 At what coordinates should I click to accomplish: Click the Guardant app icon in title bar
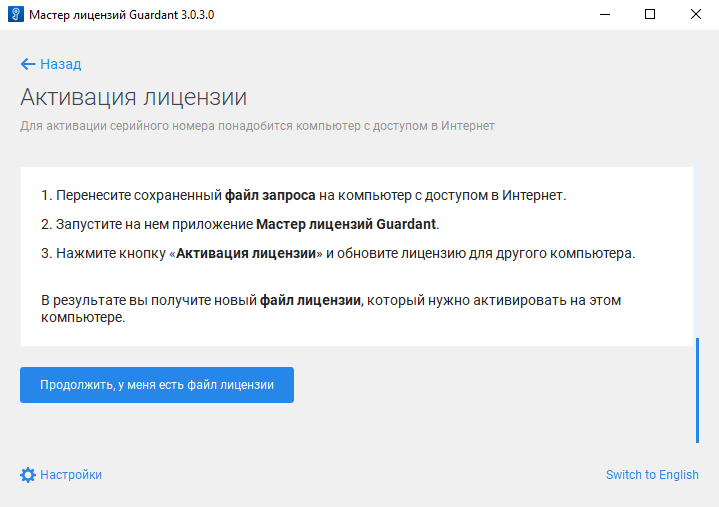pyautogui.click(x=15, y=15)
